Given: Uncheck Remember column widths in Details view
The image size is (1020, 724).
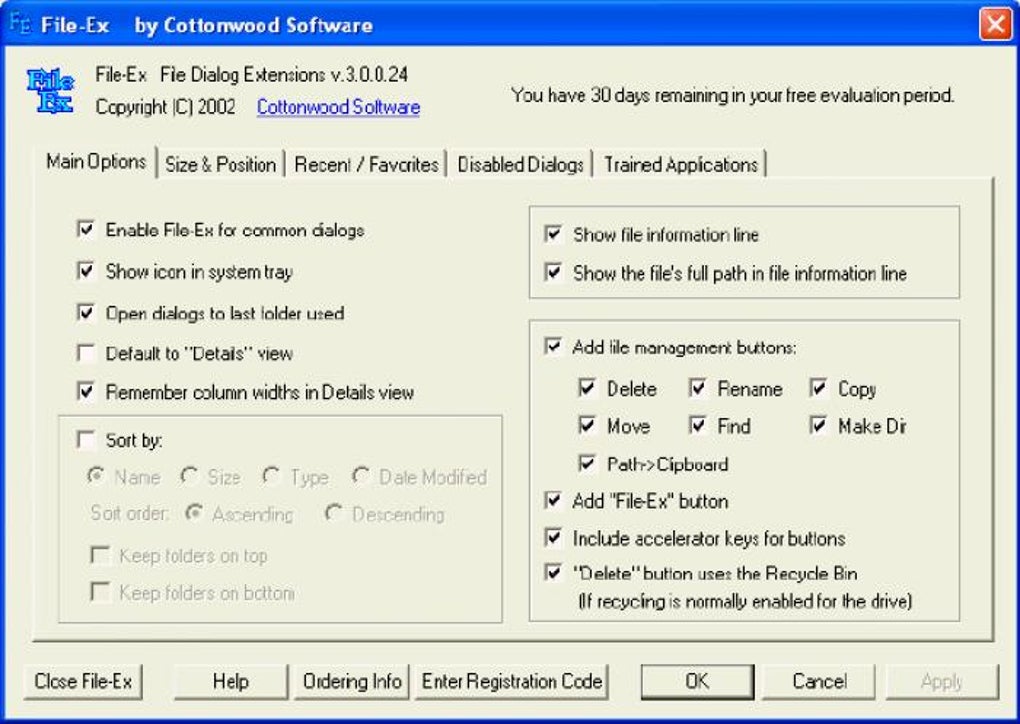Looking at the screenshot, I should click(86, 392).
